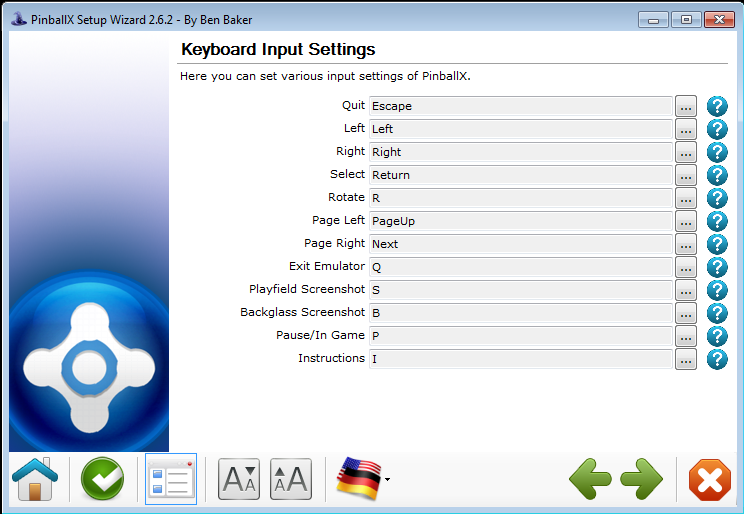Viewport: 744px width, 514px height.
Task: Browse key for Left with the ... button
Action: [x=686, y=129]
